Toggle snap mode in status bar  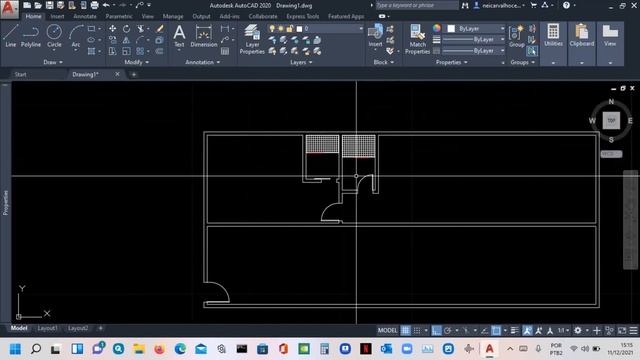click(417, 330)
